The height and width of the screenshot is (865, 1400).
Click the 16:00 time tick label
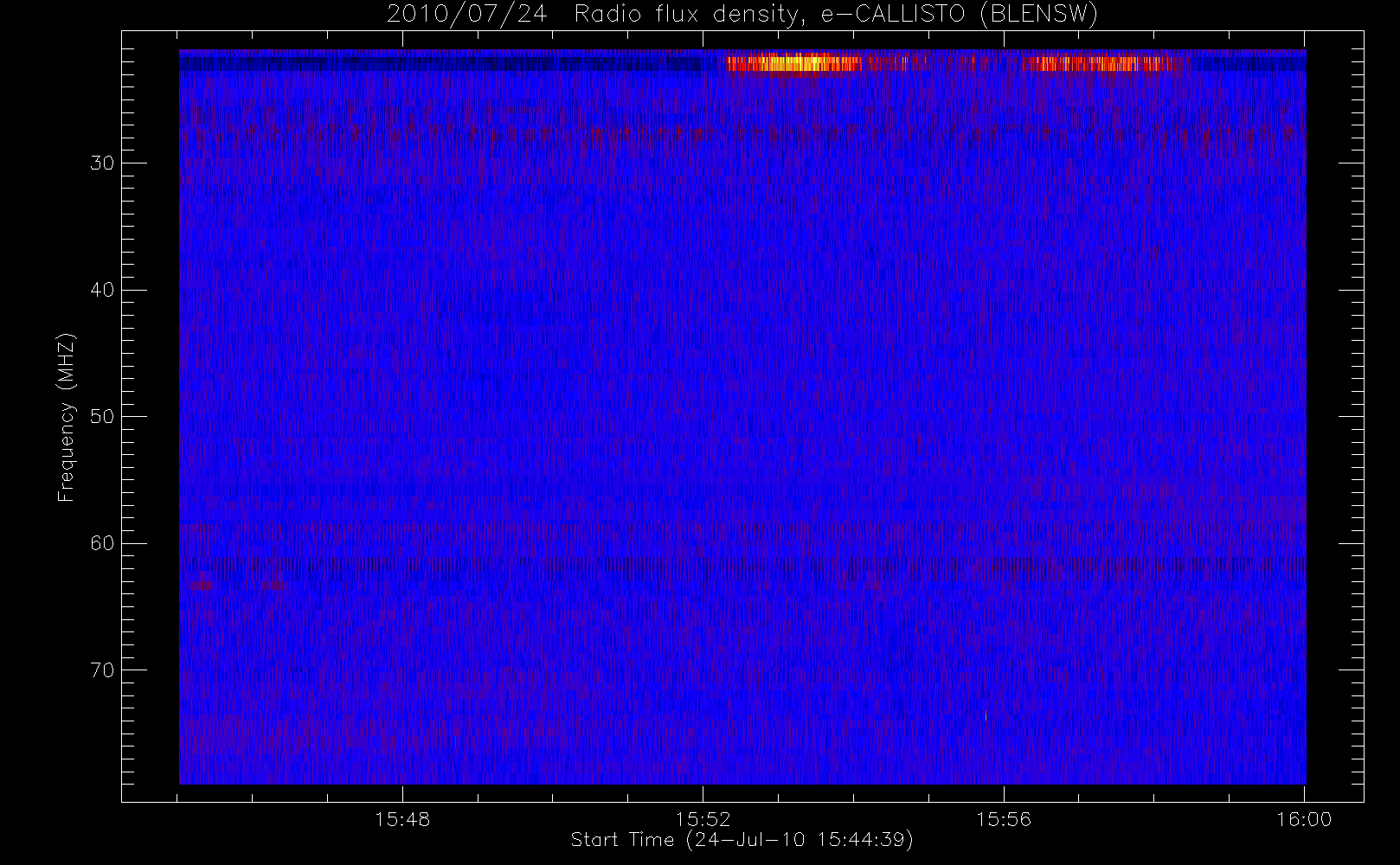pos(1304,818)
